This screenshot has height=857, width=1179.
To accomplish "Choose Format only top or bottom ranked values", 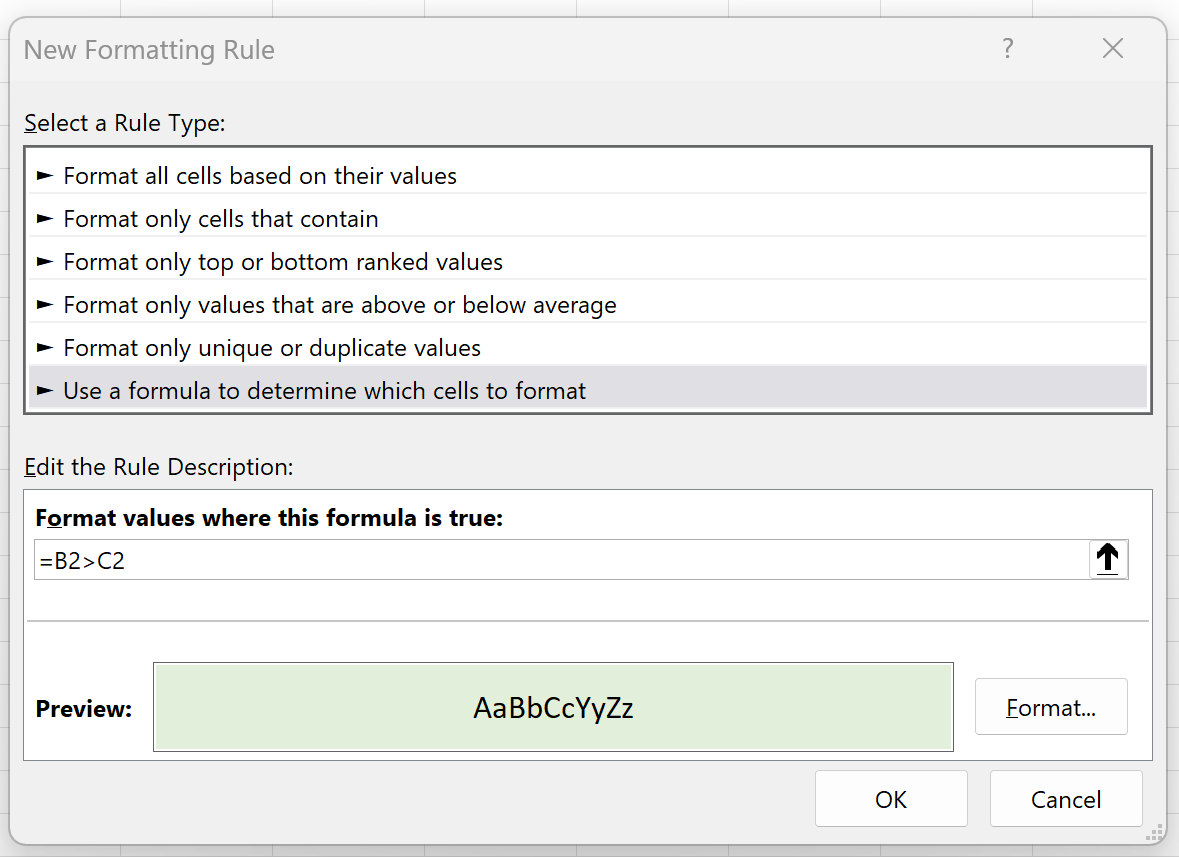I will [x=587, y=262].
